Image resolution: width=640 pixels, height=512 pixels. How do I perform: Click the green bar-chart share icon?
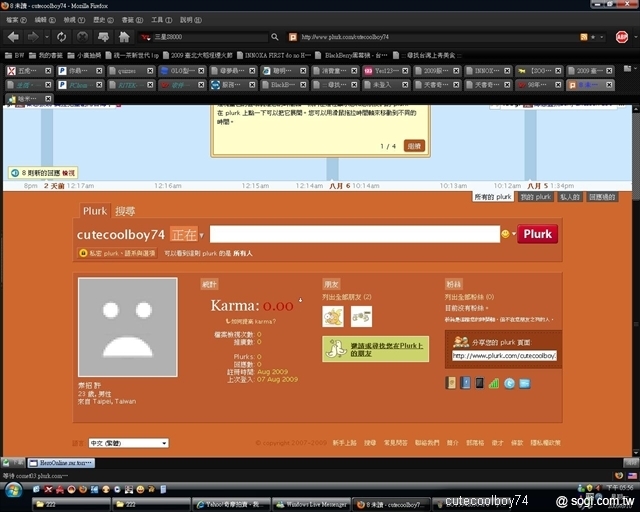pos(494,383)
